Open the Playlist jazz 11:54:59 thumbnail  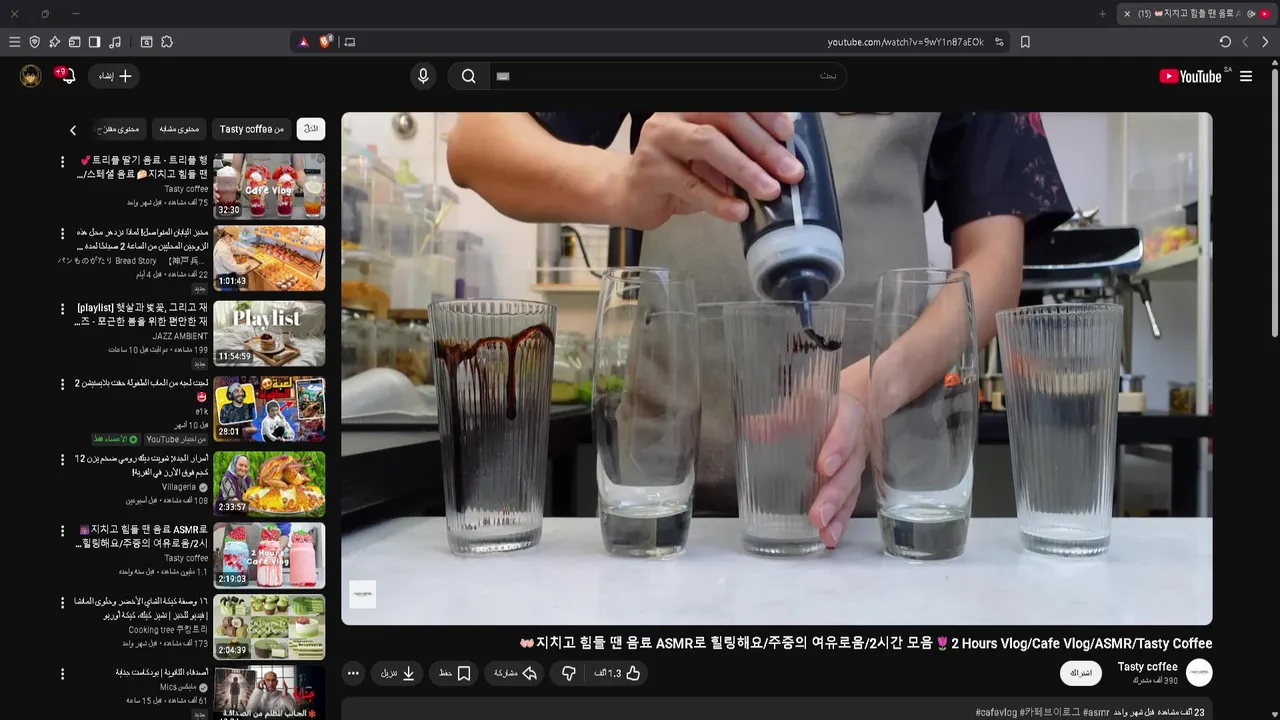(269, 334)
